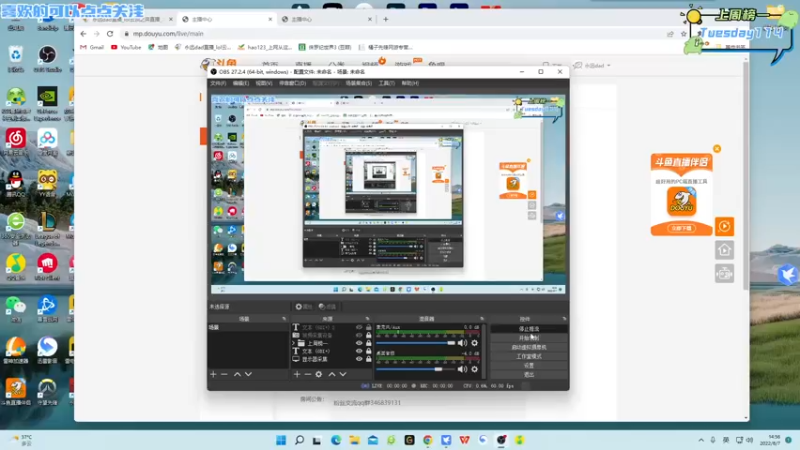This screenshot has height=450, width=800.
Task: Add a new source with the plus icon
Action: pos(297,374)
